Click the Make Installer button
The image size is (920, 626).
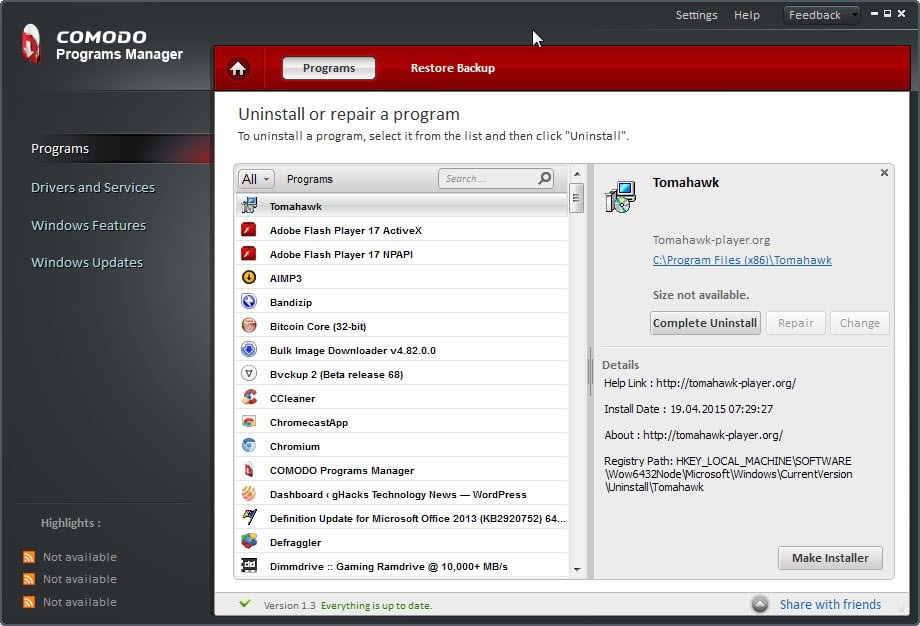pos(830,558)
